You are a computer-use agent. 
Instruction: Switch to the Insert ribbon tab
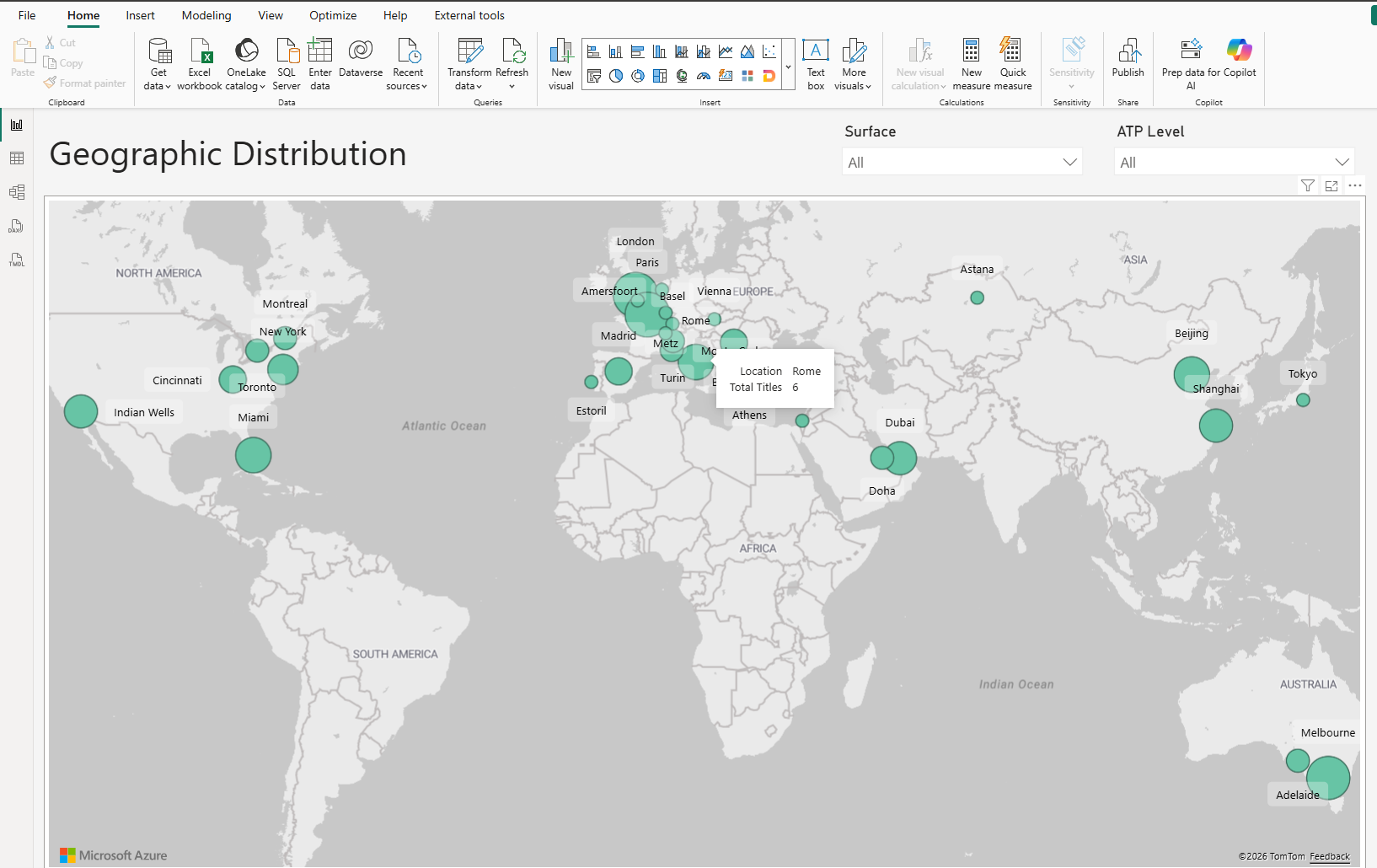(x=140, y=15)
